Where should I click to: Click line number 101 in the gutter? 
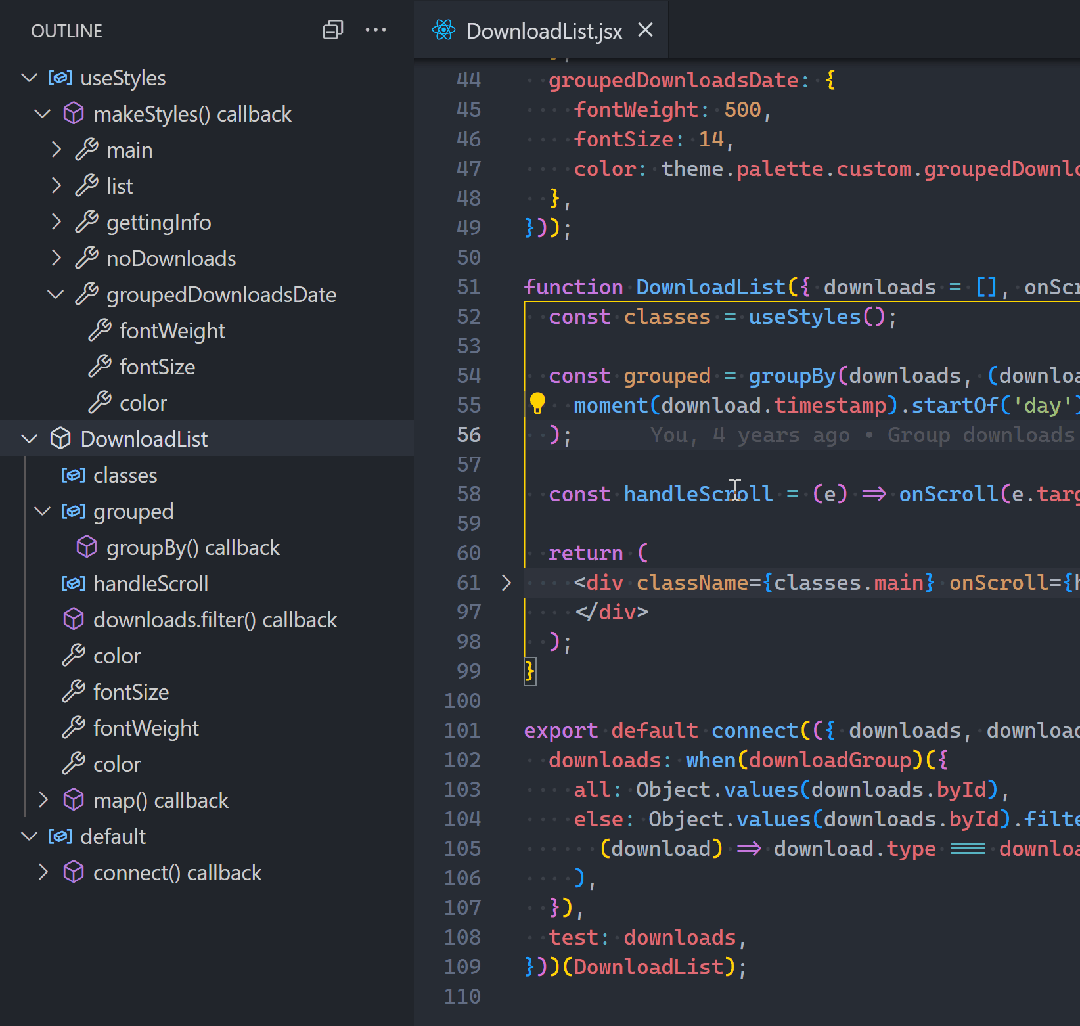462,730
